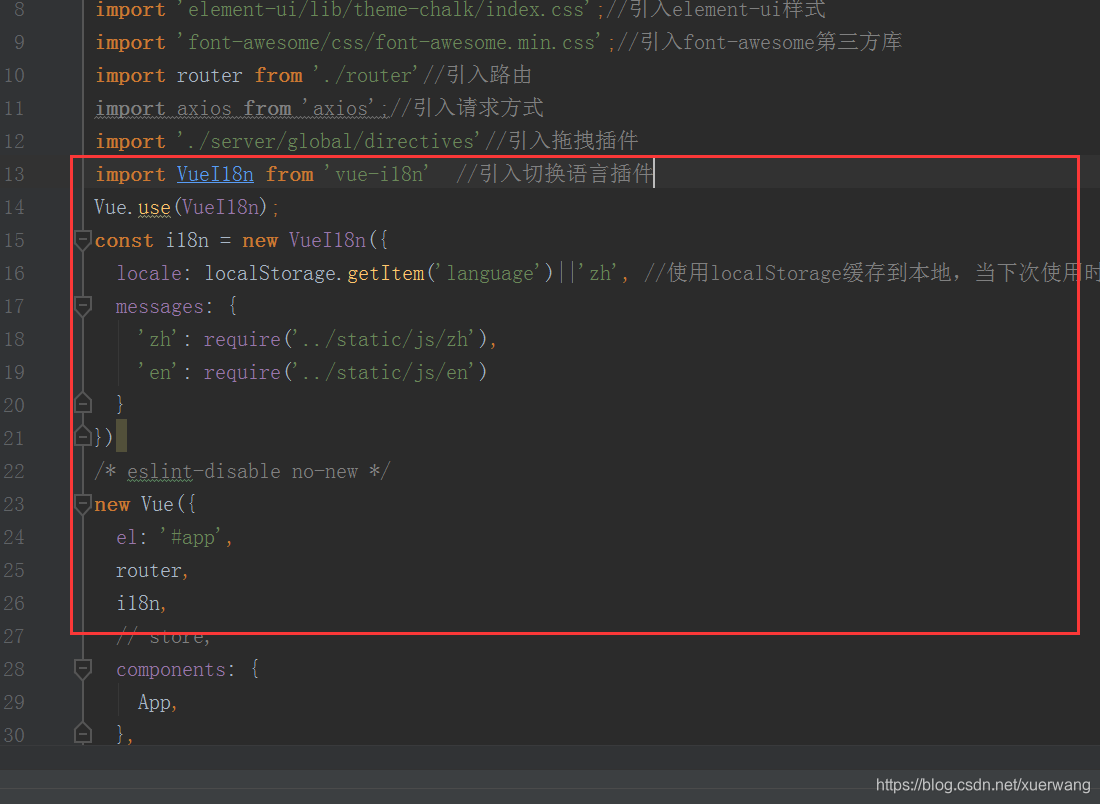Screen dimensions: 1100x804
Task: Click the const keyword on line 15
Action: 124,241
